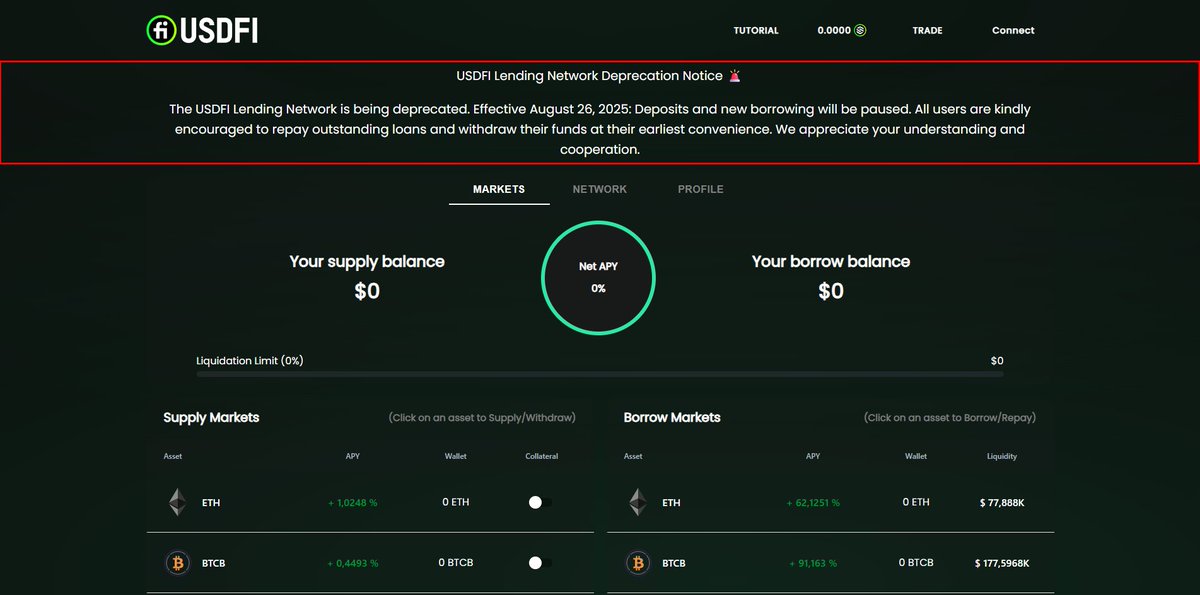Click ETH diamond icon in Borrow Markets
Viewport: 1200px width, 595px height.
click(x=637, y=502)
